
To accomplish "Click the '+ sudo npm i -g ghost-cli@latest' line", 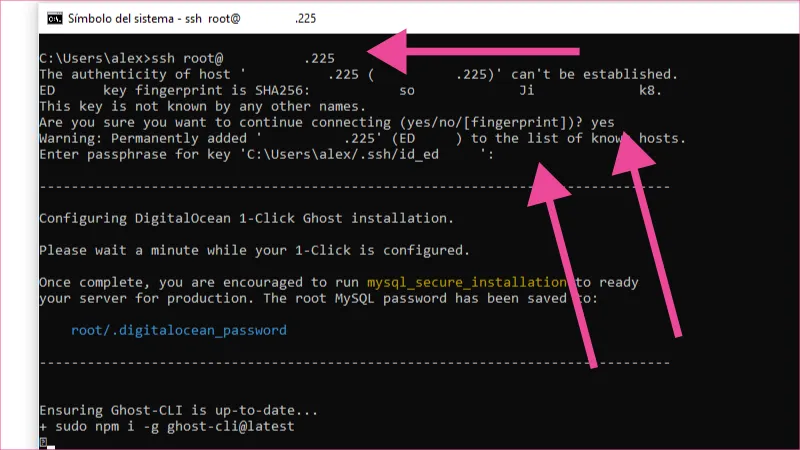I will pos(167,426).
